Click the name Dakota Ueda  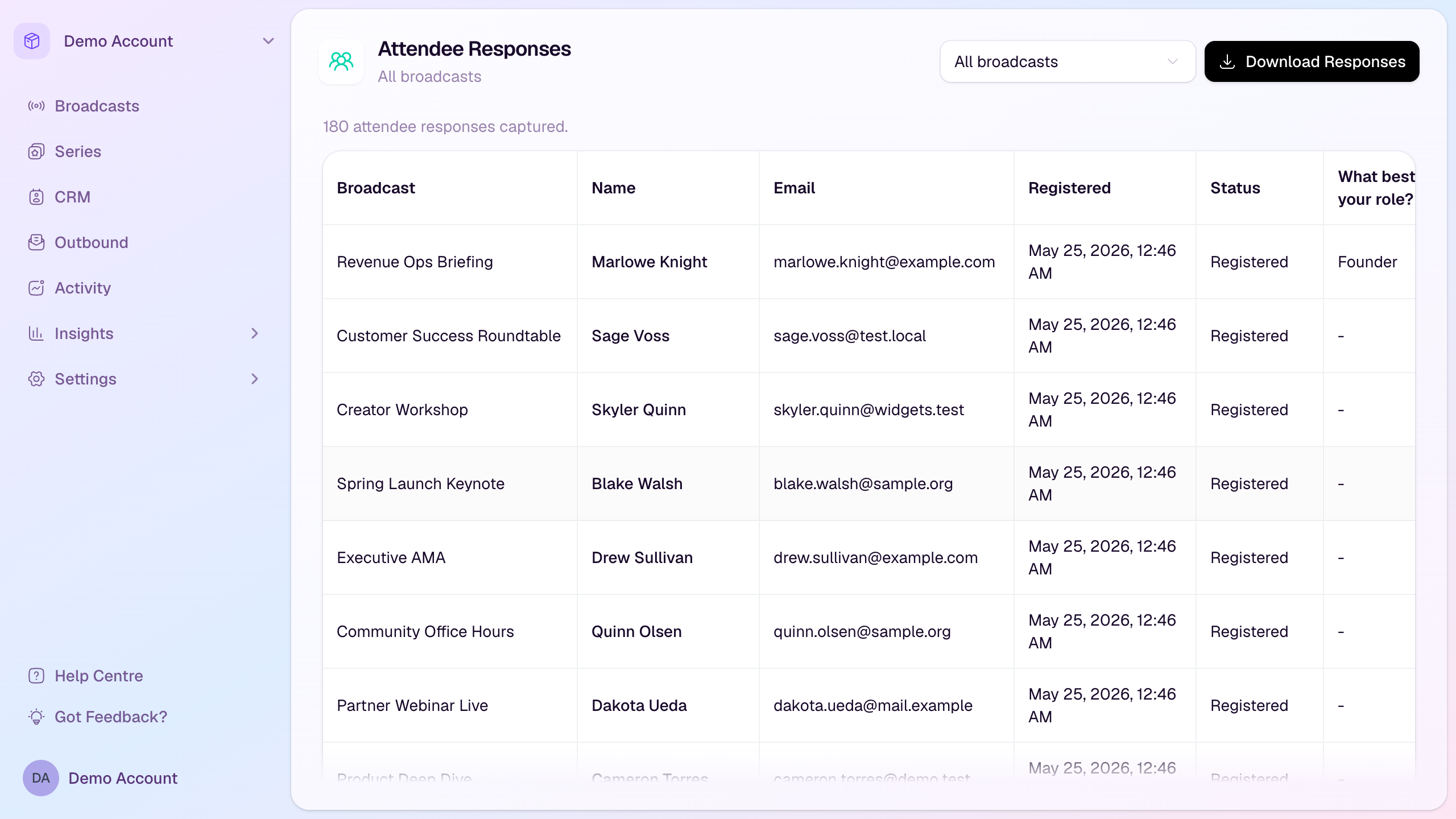[639, 705]
